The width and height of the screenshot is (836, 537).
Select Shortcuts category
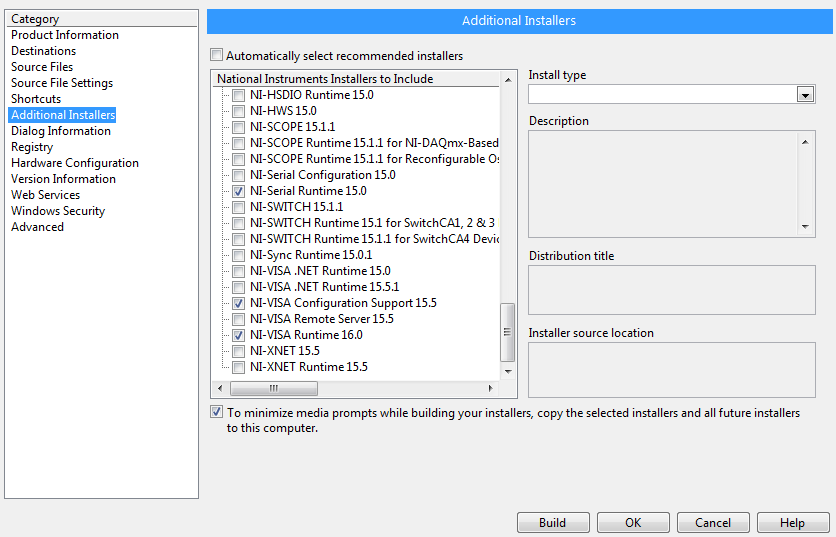[x=36, y=99]
